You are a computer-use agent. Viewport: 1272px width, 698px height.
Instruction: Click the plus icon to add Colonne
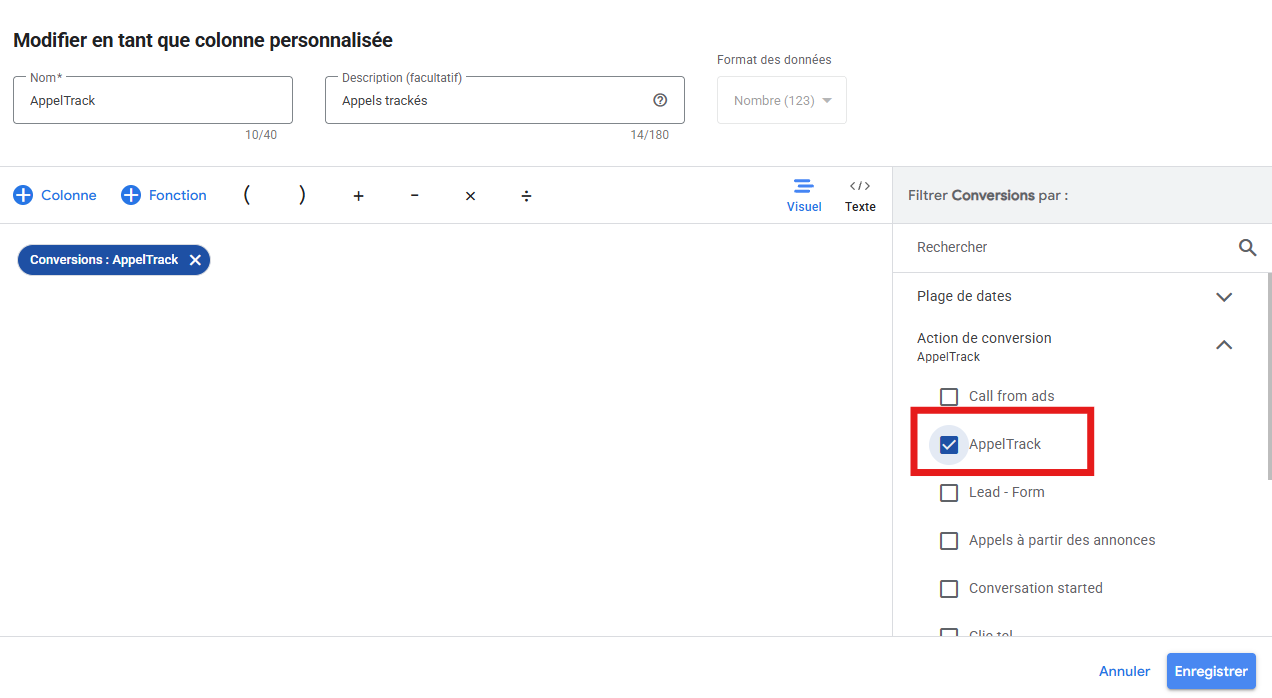click(x=23, y=196)
